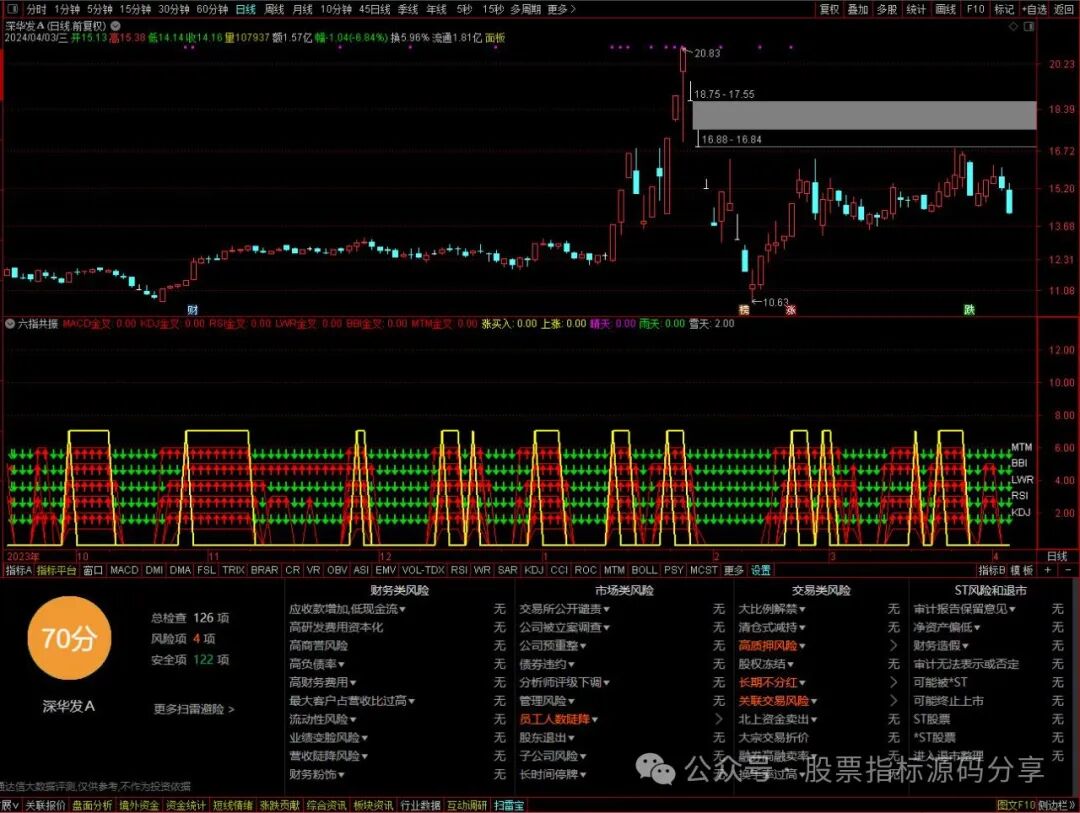Screen dimensions: 1080x813
Task: Click 图文F10 at bottom right
Action: click(1016, 805)
